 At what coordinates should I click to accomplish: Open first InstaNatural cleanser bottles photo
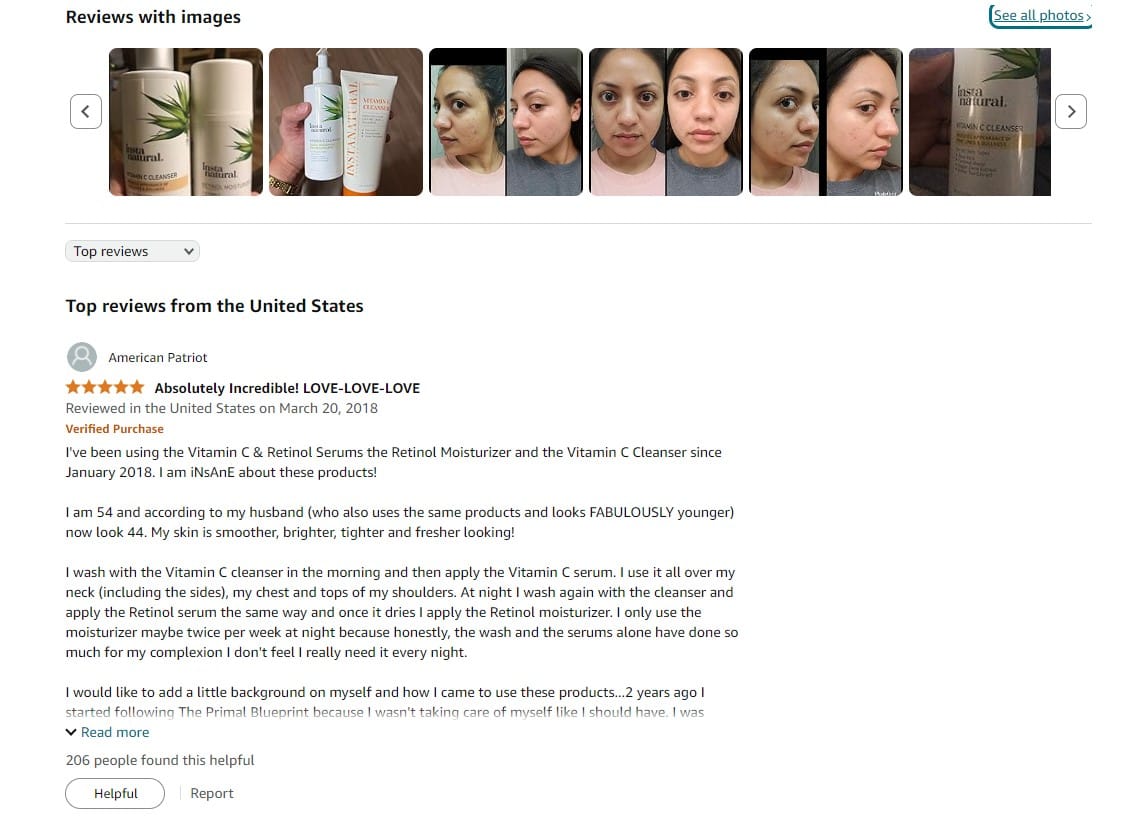coord(186,122)
